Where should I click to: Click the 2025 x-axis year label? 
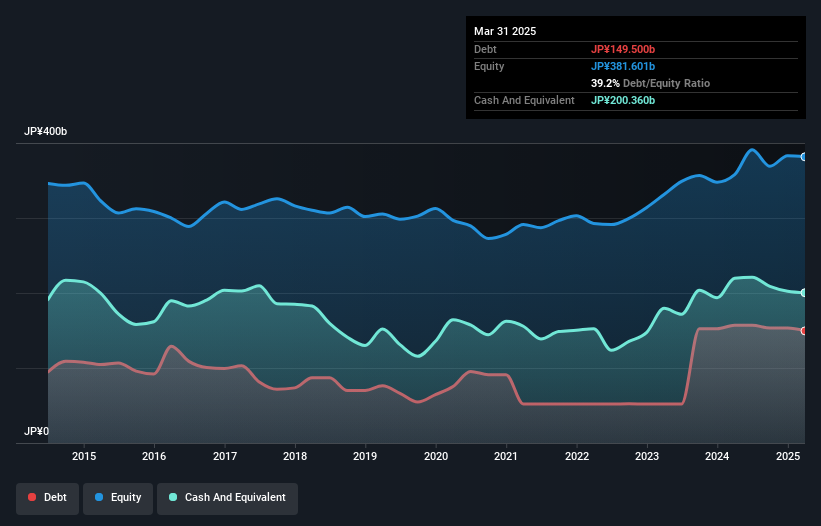(788, 457)
